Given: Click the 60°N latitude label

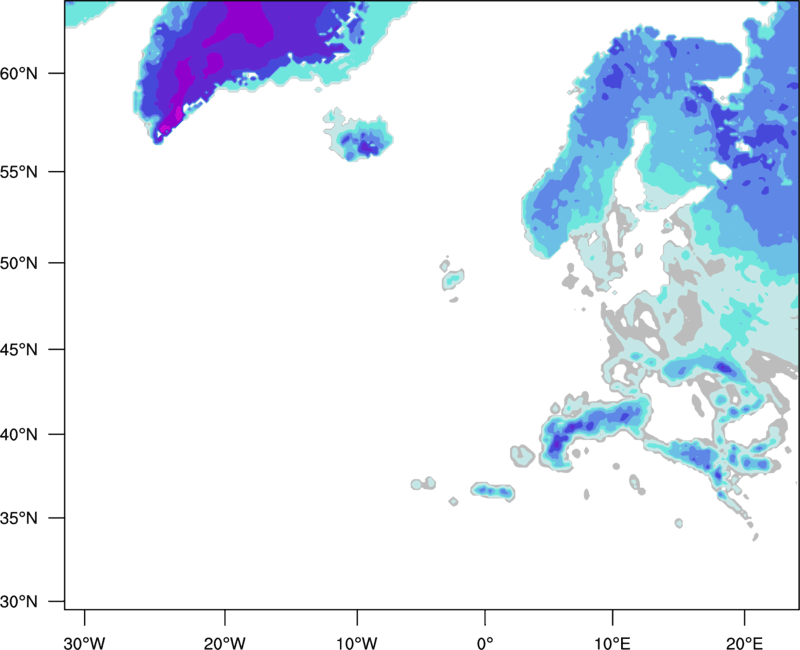Looking at the screenshot, I should [x=19, y=73].
